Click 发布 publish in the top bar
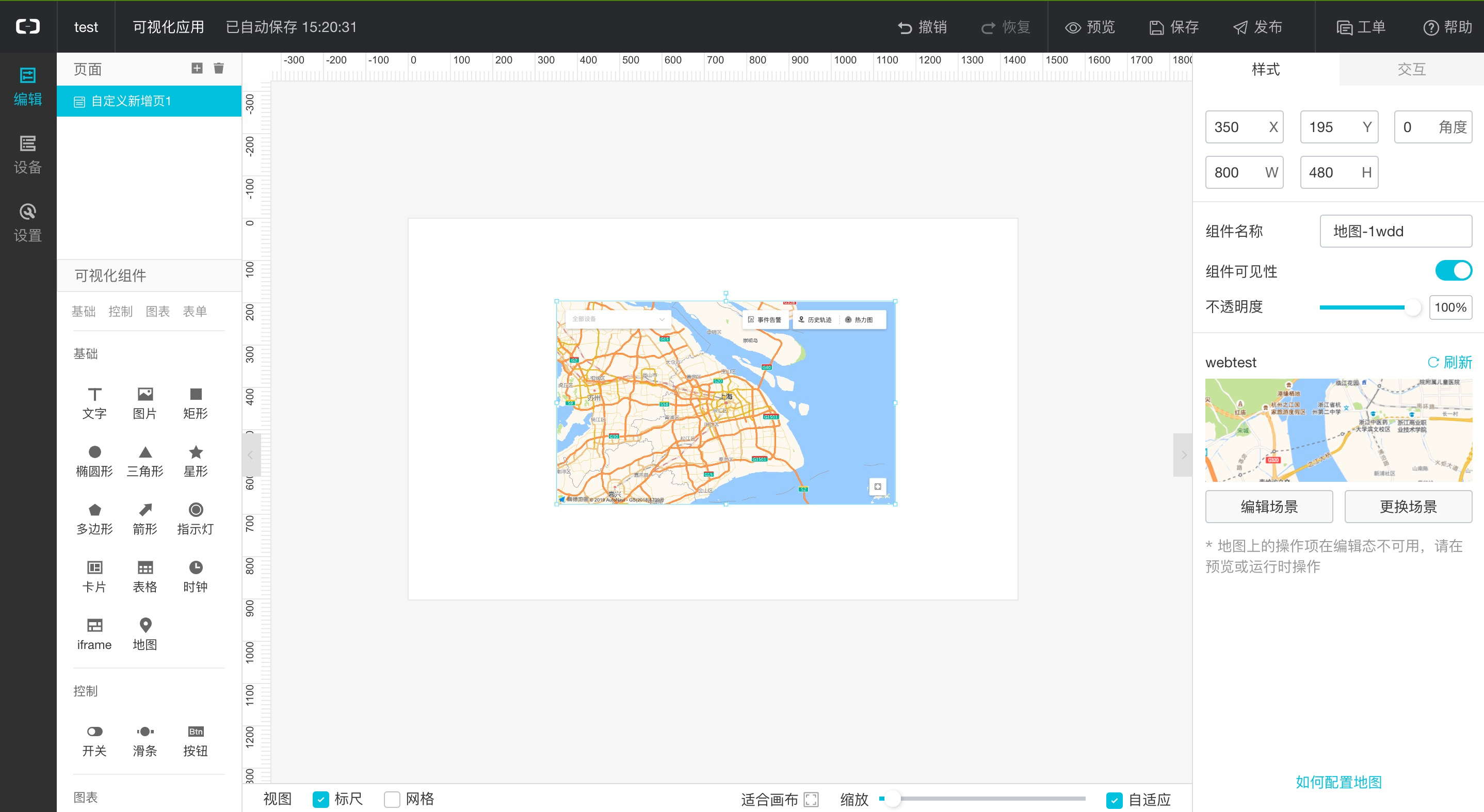The height and width of the screenshot is (812, 1484). (x=1257, y=27)
